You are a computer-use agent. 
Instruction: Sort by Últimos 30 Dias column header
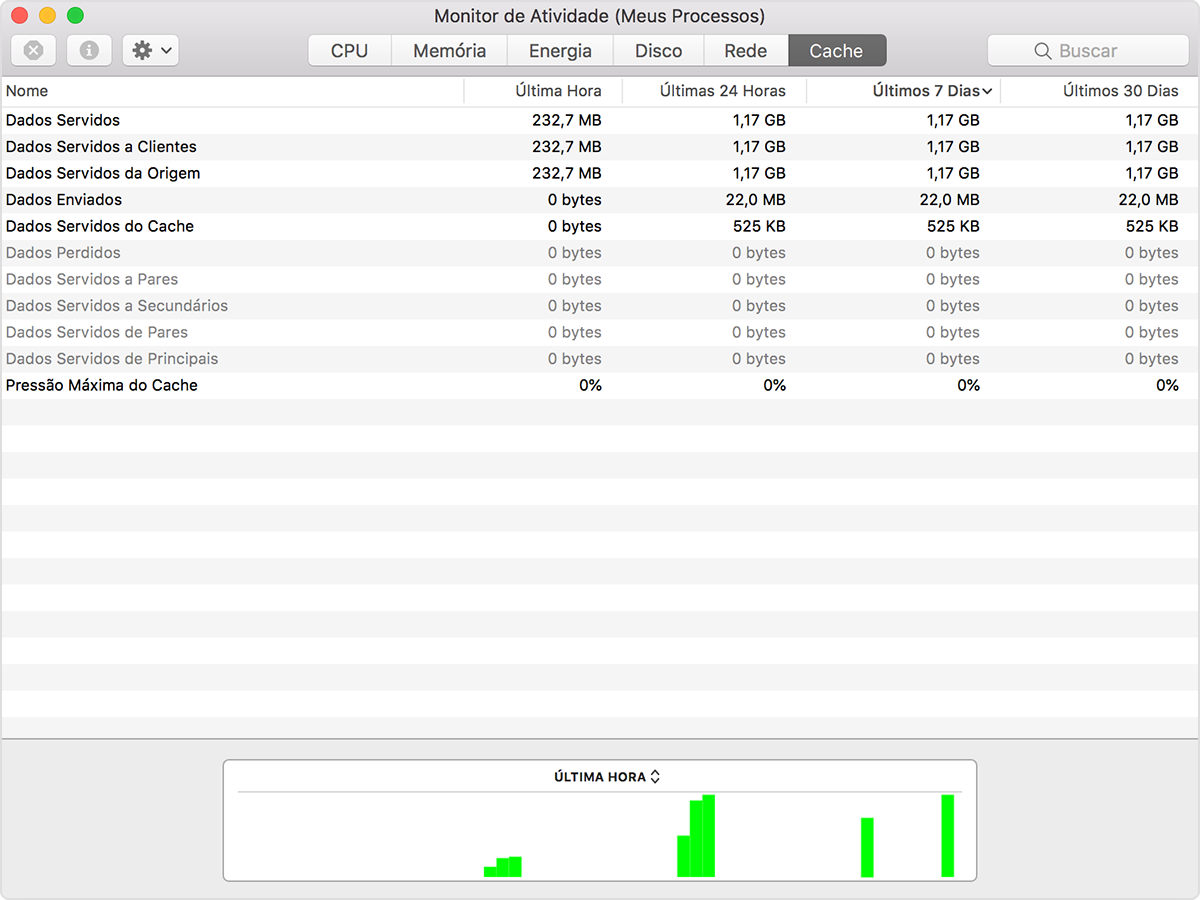pos(1100,91)
